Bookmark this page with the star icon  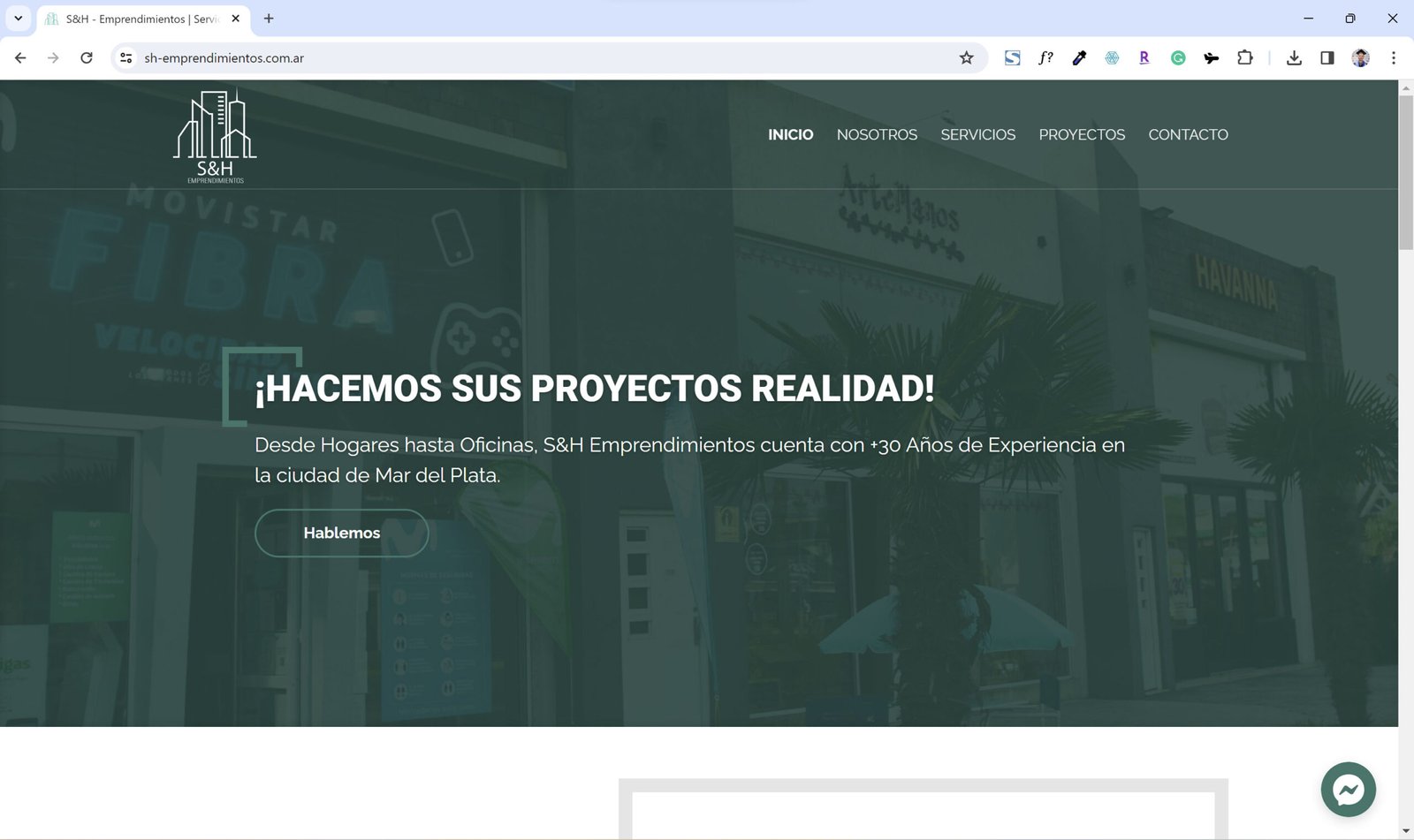966,58
